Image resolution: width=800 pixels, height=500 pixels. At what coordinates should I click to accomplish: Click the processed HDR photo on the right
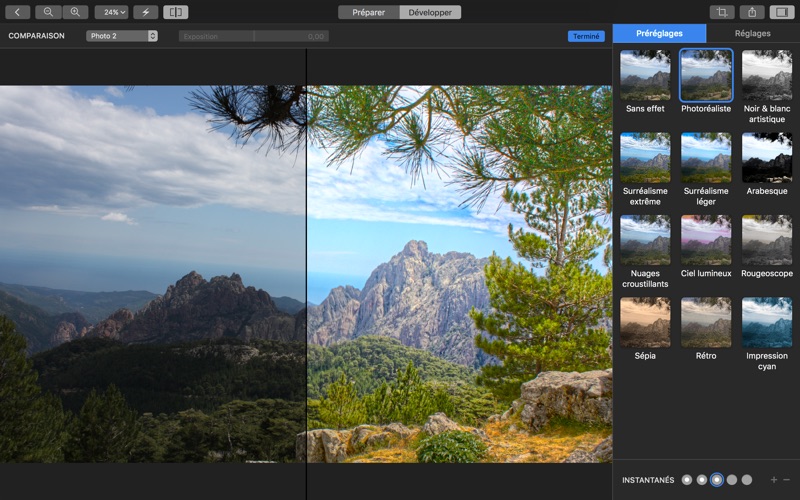point(459,274)
